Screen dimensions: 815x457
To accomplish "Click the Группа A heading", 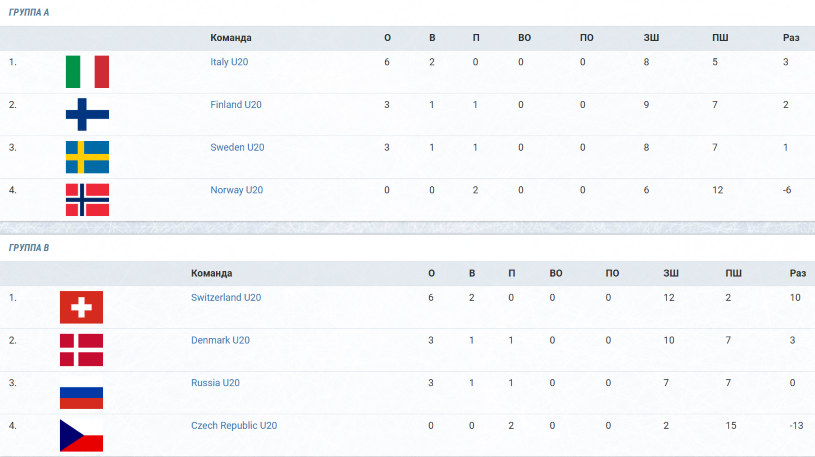I will click(x=29, y=12).
